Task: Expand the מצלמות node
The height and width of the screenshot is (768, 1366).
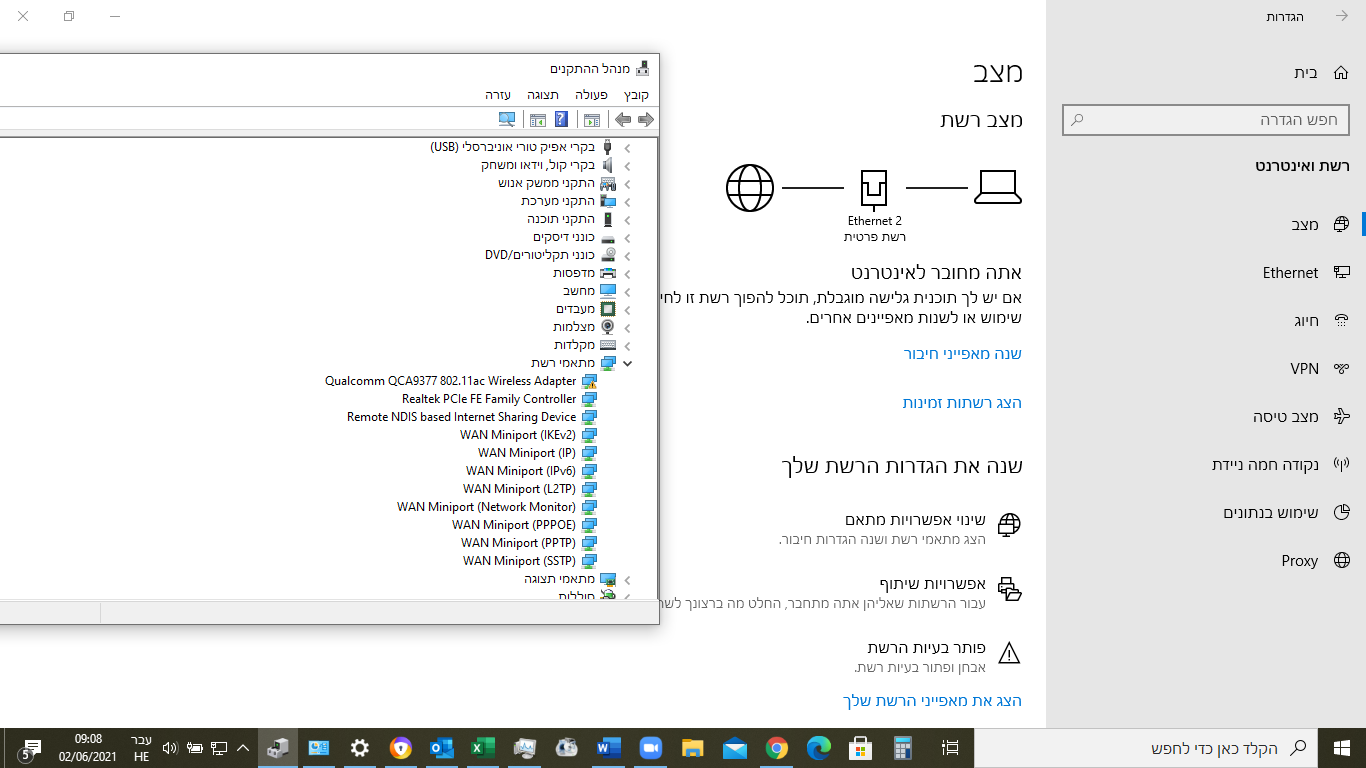Action: [628, 327]
